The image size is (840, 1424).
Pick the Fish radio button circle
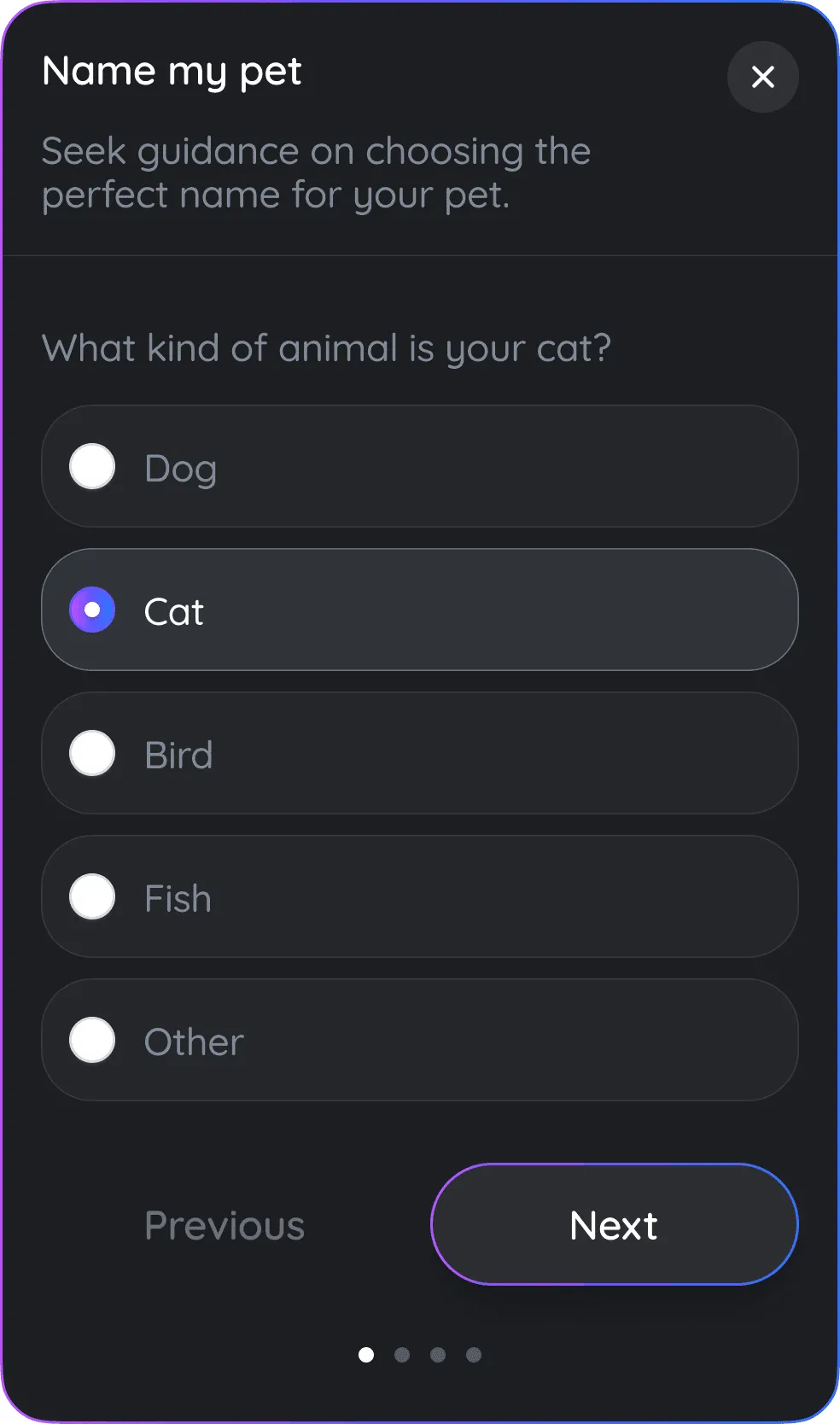92,896
